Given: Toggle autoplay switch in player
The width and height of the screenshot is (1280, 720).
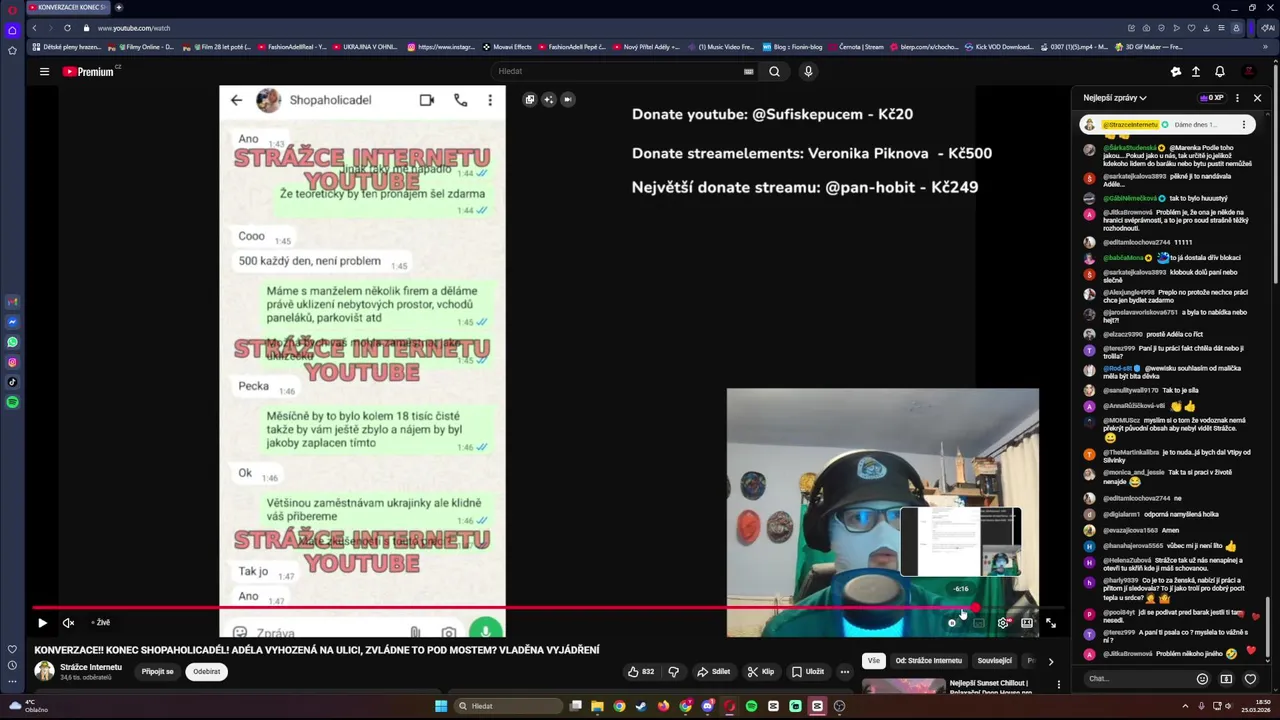Looking at the screenshot, I should pos(953,623).
